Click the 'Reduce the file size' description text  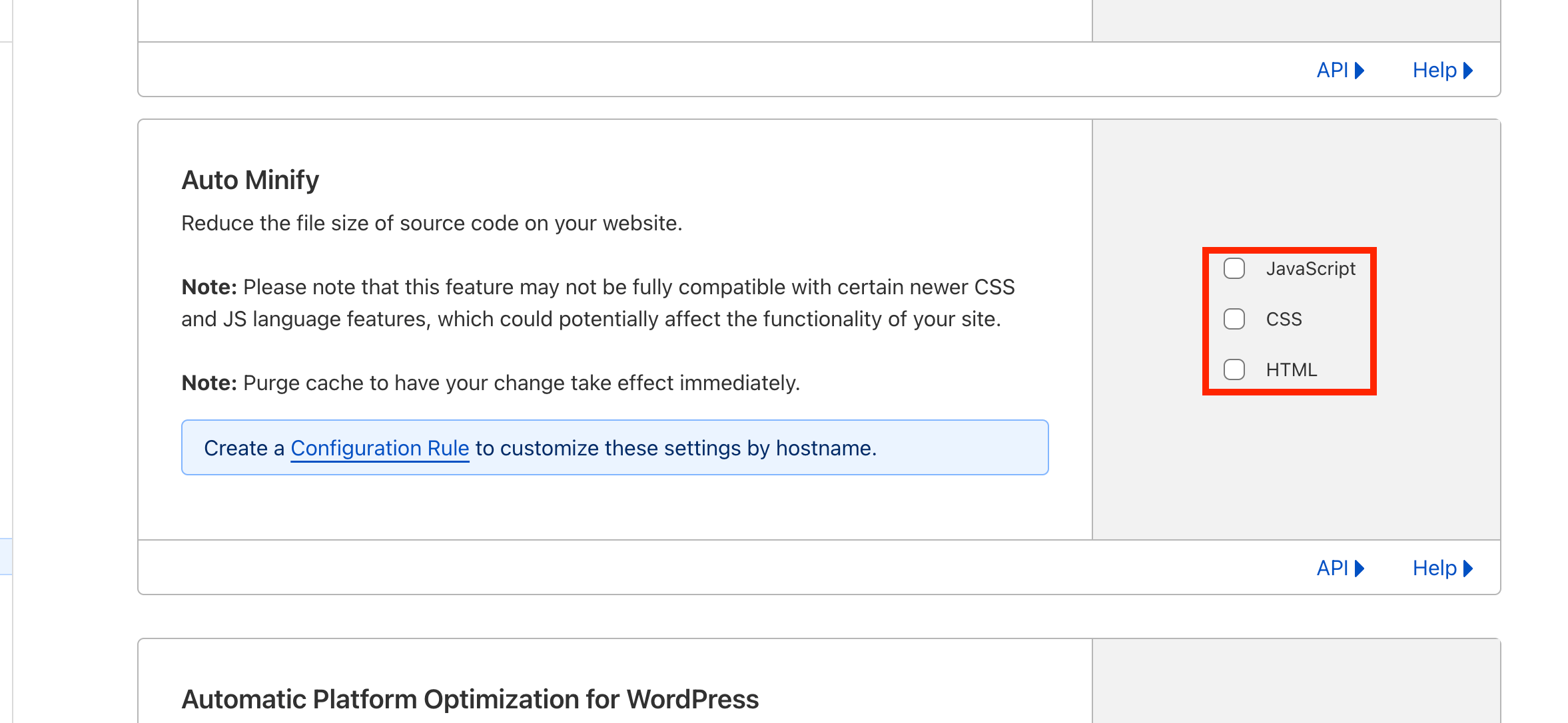point(432,223)
